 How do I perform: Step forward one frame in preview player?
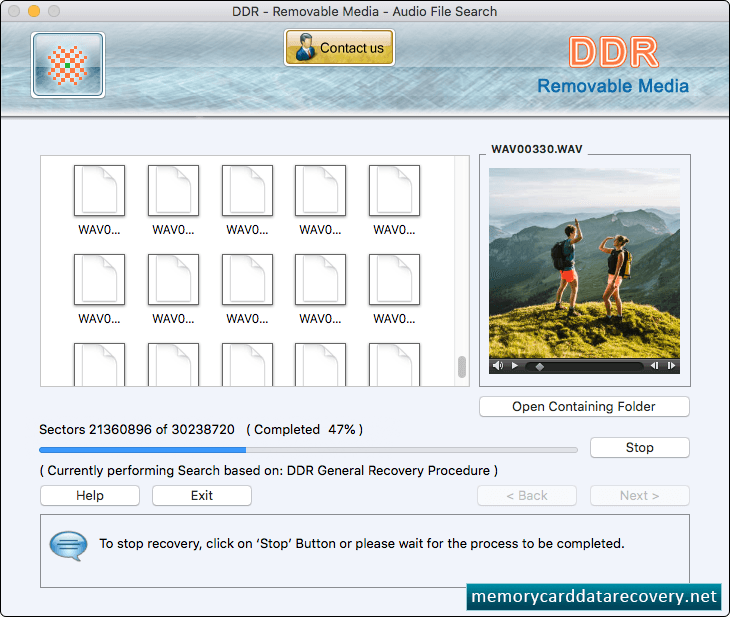click(x=671, y=366)
